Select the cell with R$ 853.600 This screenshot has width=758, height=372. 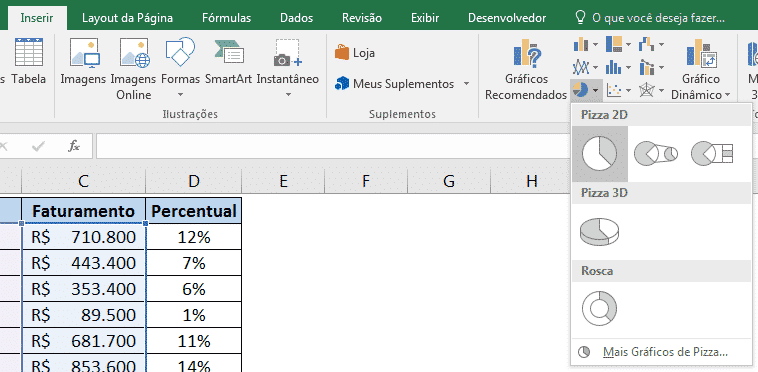point(83,363)
